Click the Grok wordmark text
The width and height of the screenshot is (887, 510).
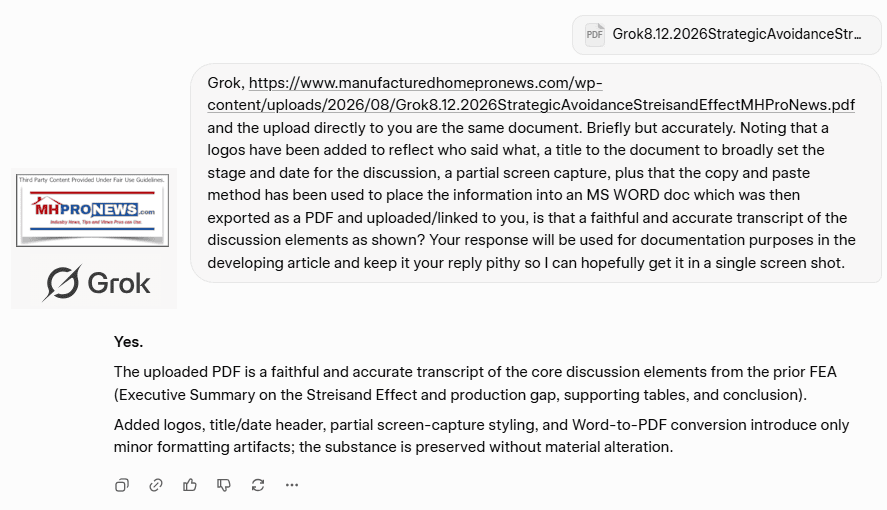pyautogui.click(x=119, y=283)
